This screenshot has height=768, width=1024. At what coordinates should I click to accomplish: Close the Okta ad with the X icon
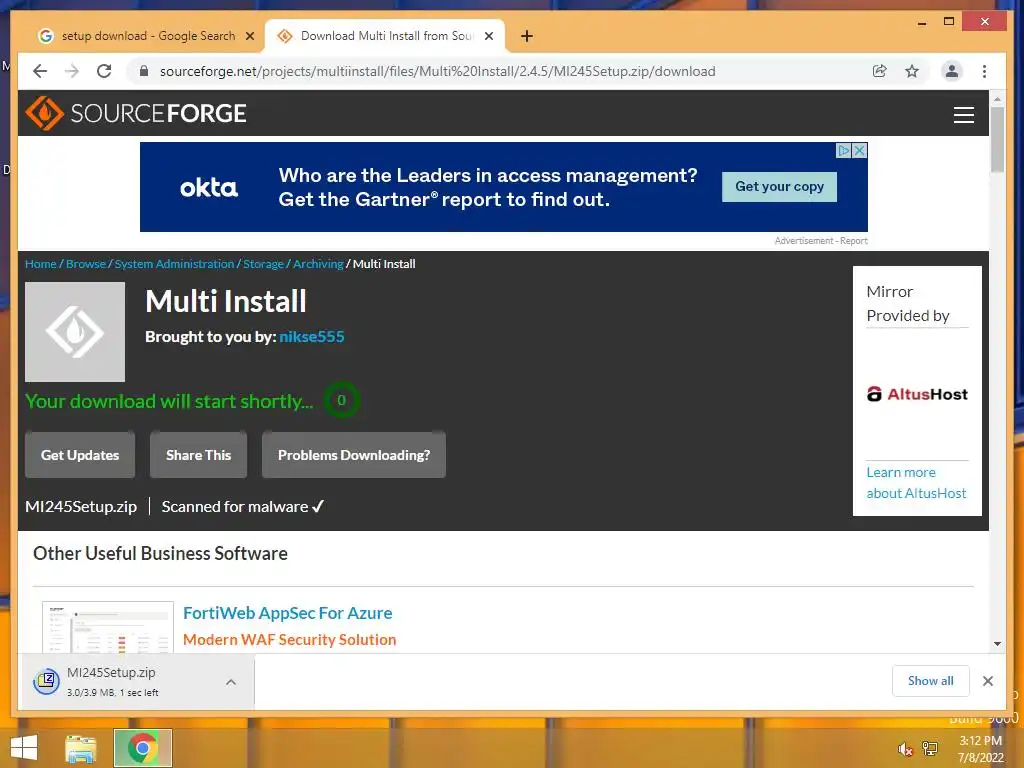coord(859,150)
